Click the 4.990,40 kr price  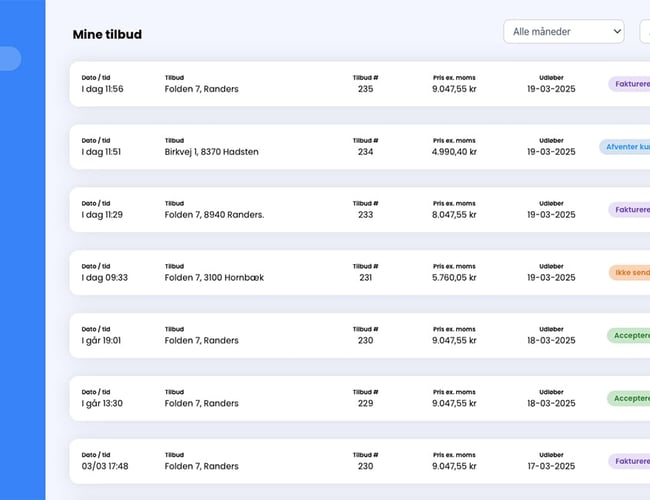coord(454,152)
